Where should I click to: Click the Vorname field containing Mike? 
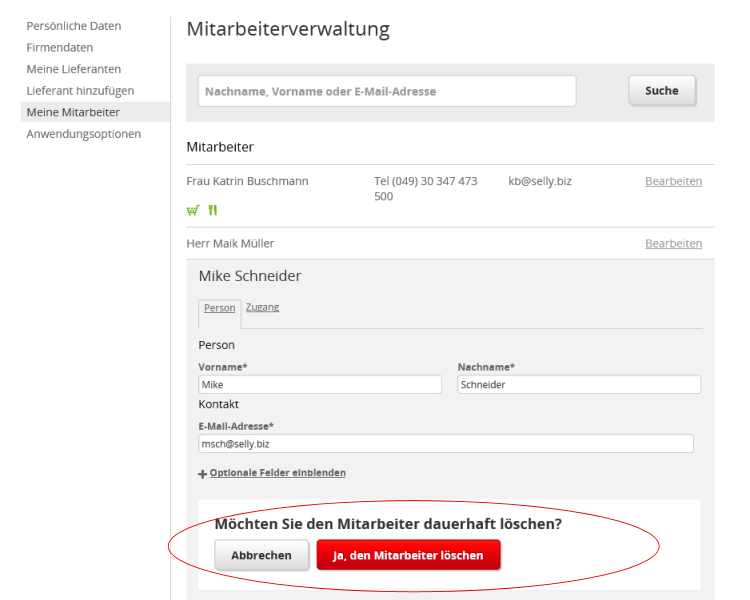point(320,385)
